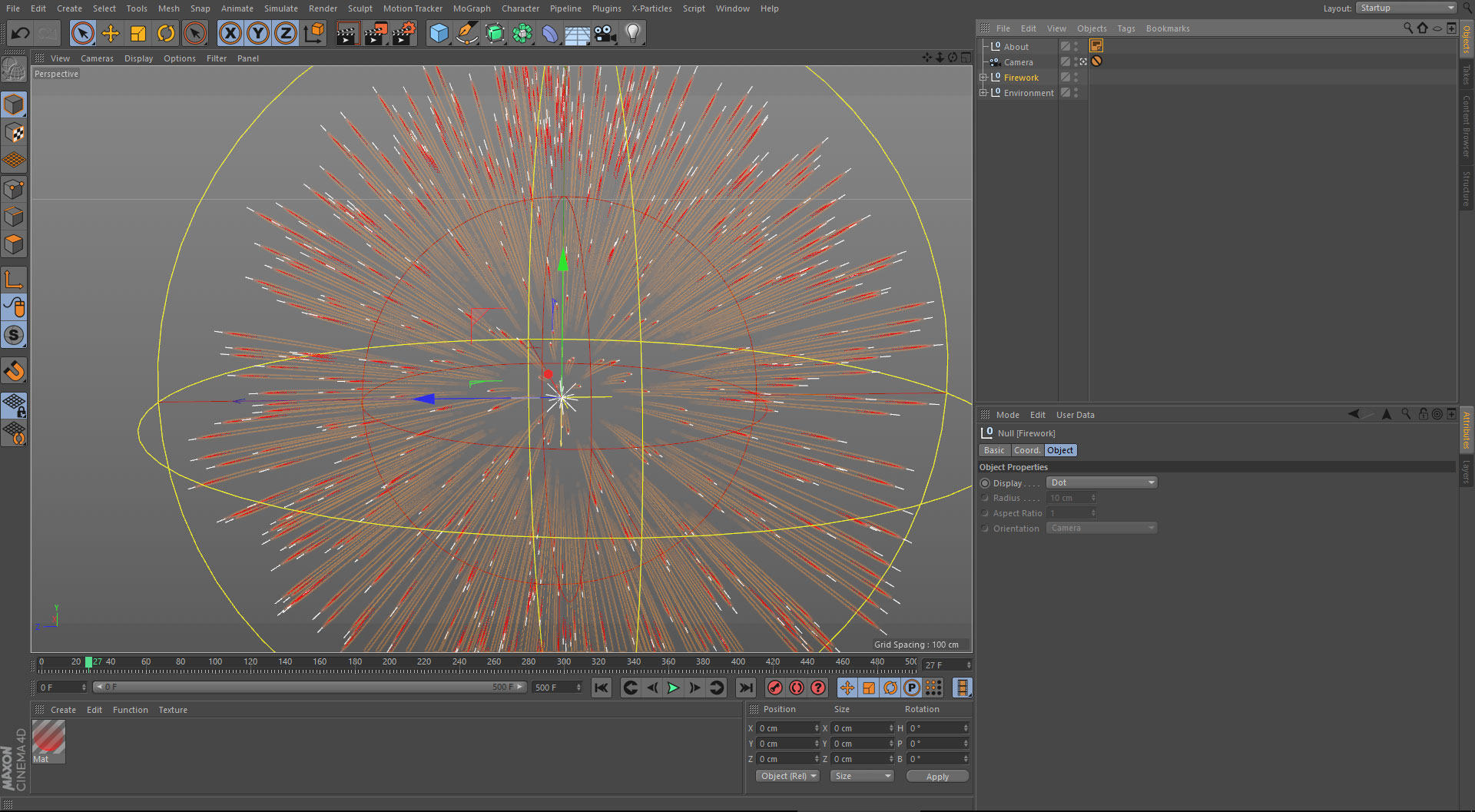Add a Cube primitive object
Image resolution: width=1475 pixels, height=812 pixels.
click(x=439, y=33)
